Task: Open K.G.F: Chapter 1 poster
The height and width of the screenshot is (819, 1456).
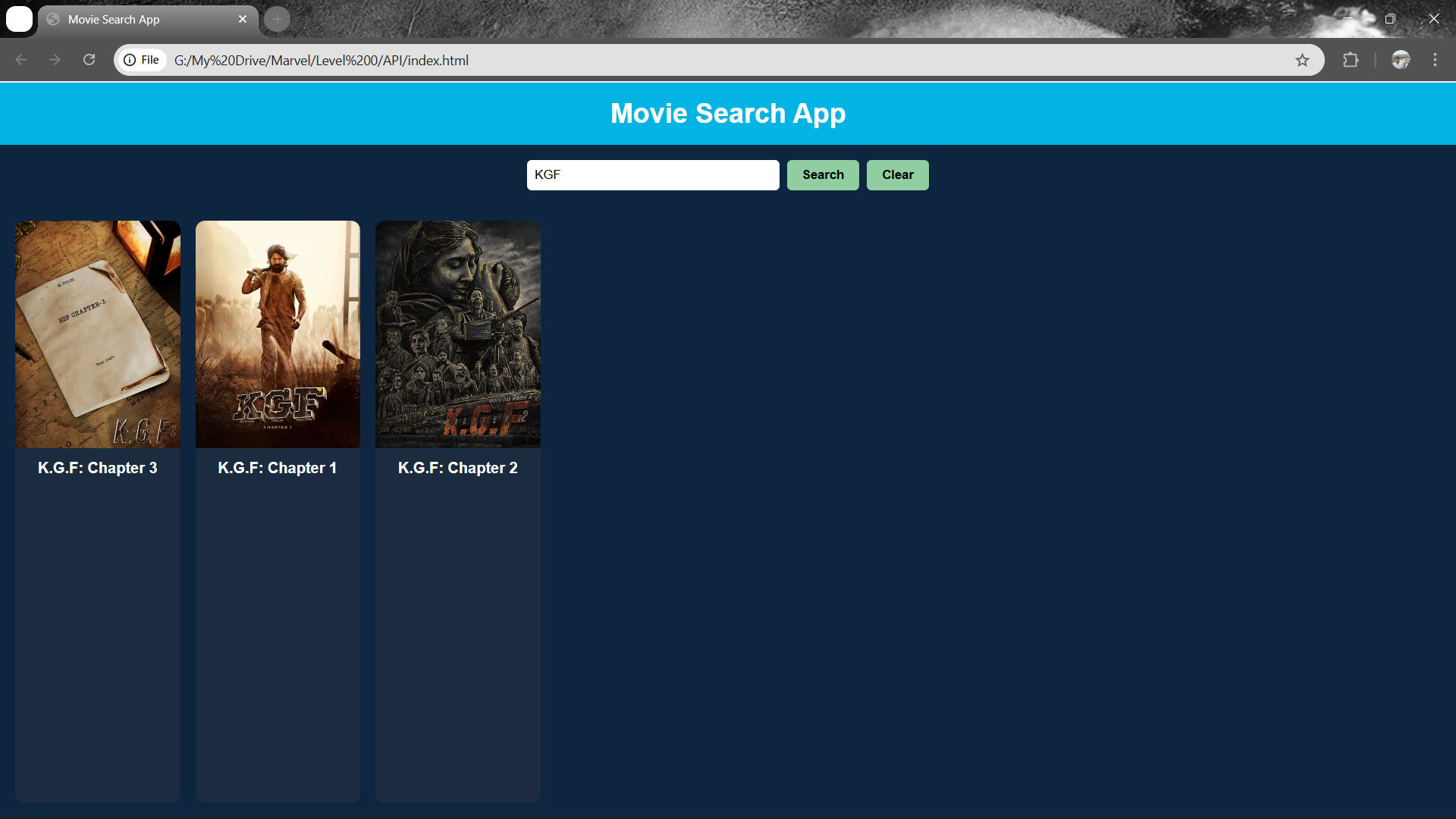Action: coord(278,334)
